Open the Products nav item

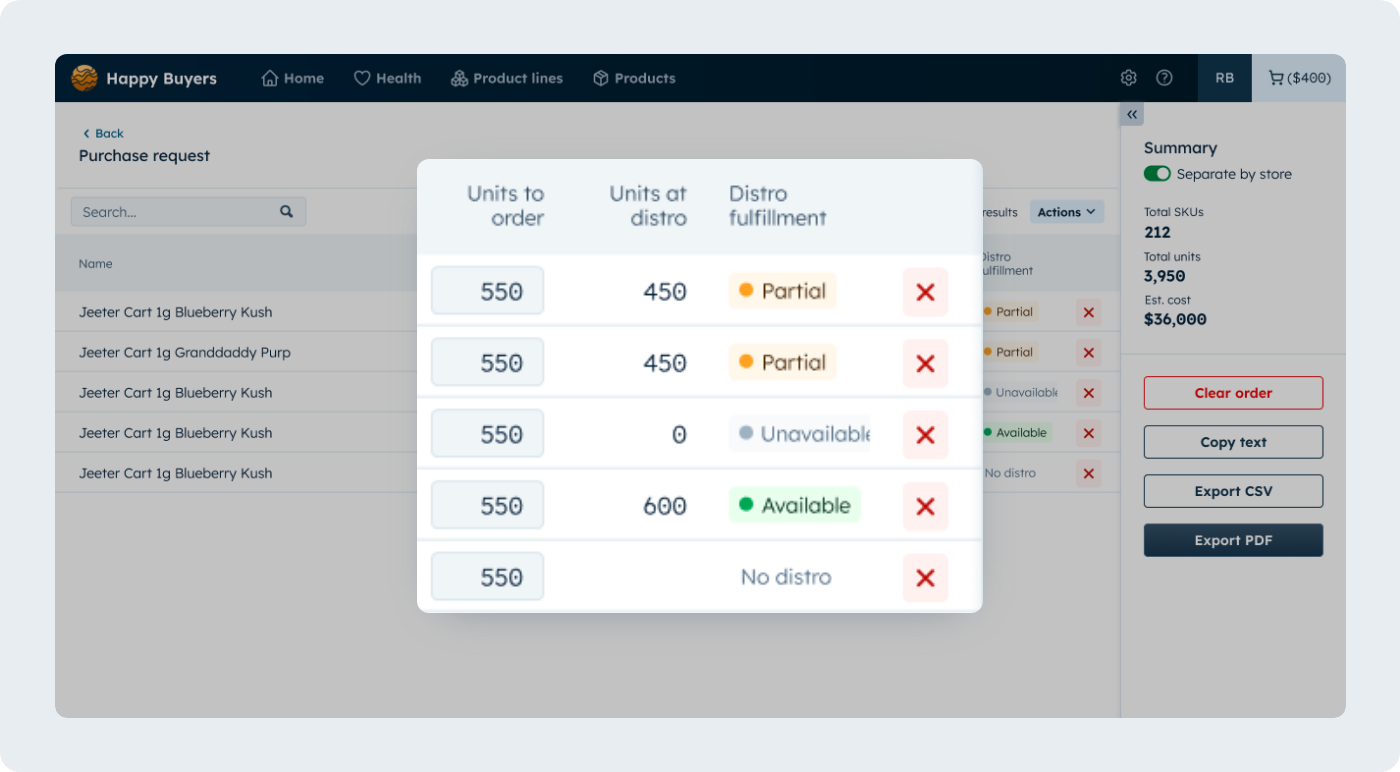(634, 78)
